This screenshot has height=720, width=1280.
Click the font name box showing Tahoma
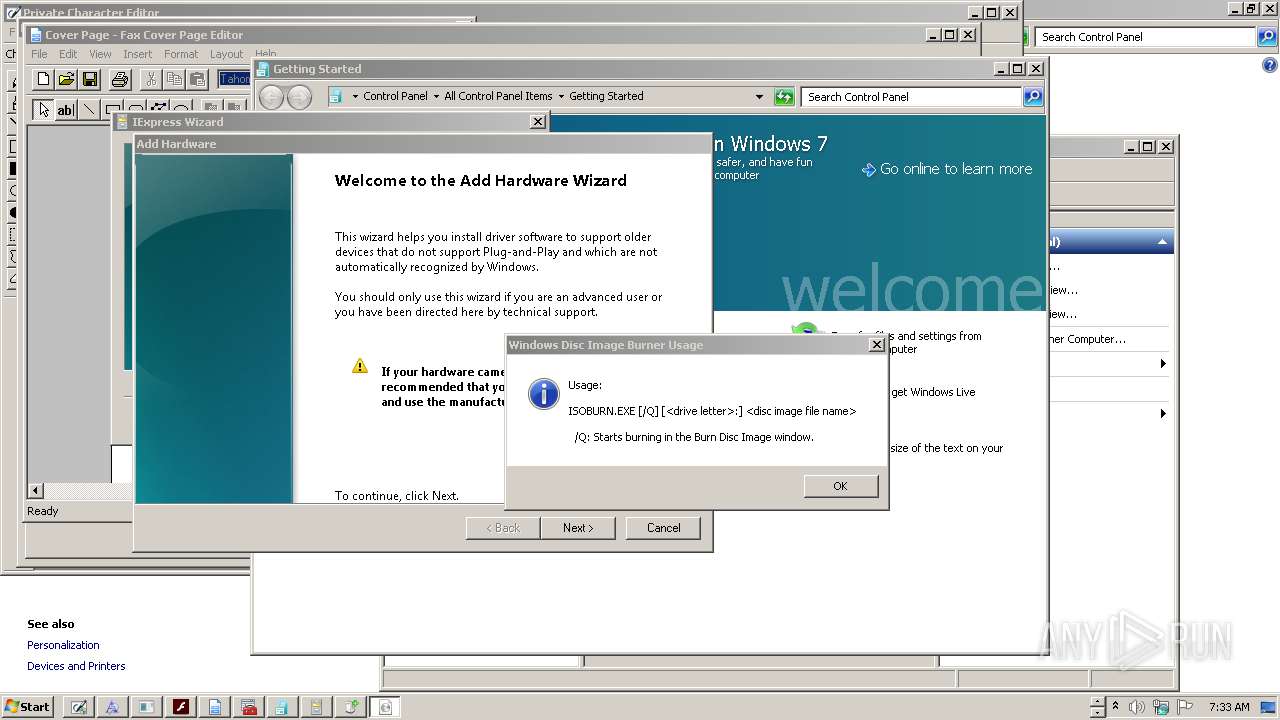[x=235, y=79]
